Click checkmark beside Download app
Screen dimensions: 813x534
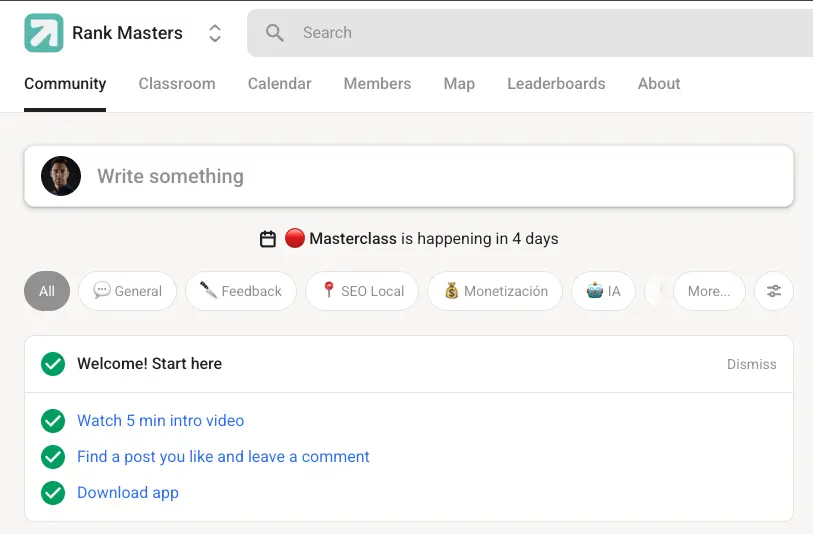coord(53,493)
